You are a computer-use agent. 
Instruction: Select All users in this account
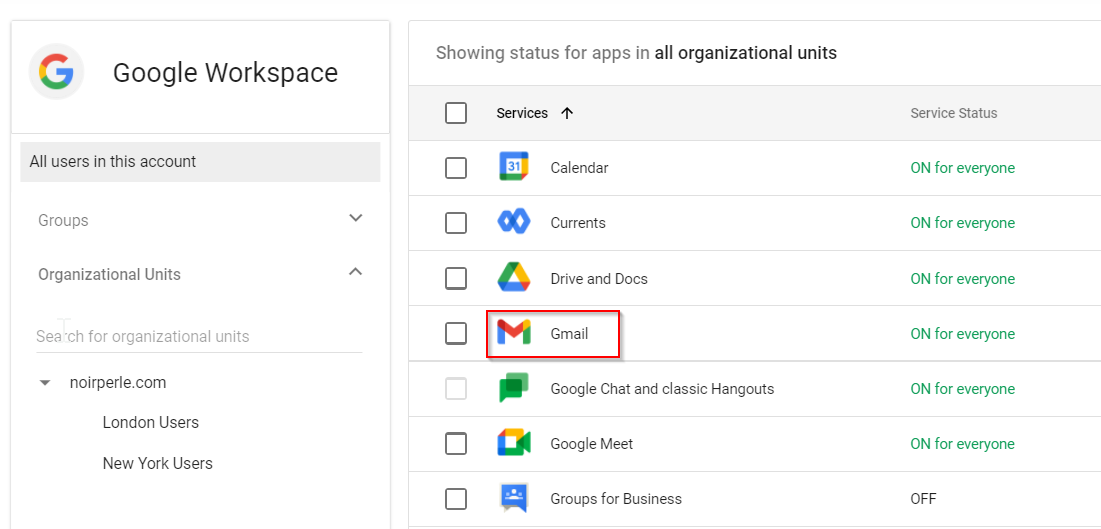[x=199, y=162]
